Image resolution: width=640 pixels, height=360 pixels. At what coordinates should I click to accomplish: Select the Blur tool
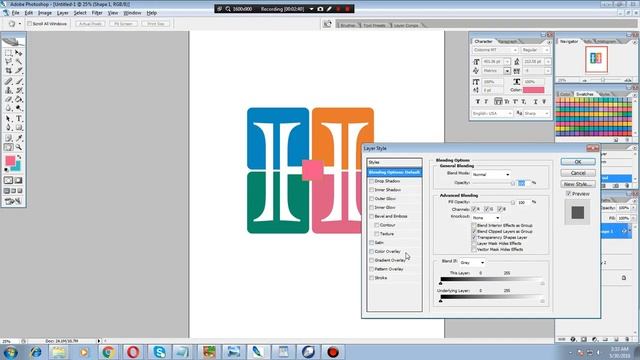[x=9, y=108]
